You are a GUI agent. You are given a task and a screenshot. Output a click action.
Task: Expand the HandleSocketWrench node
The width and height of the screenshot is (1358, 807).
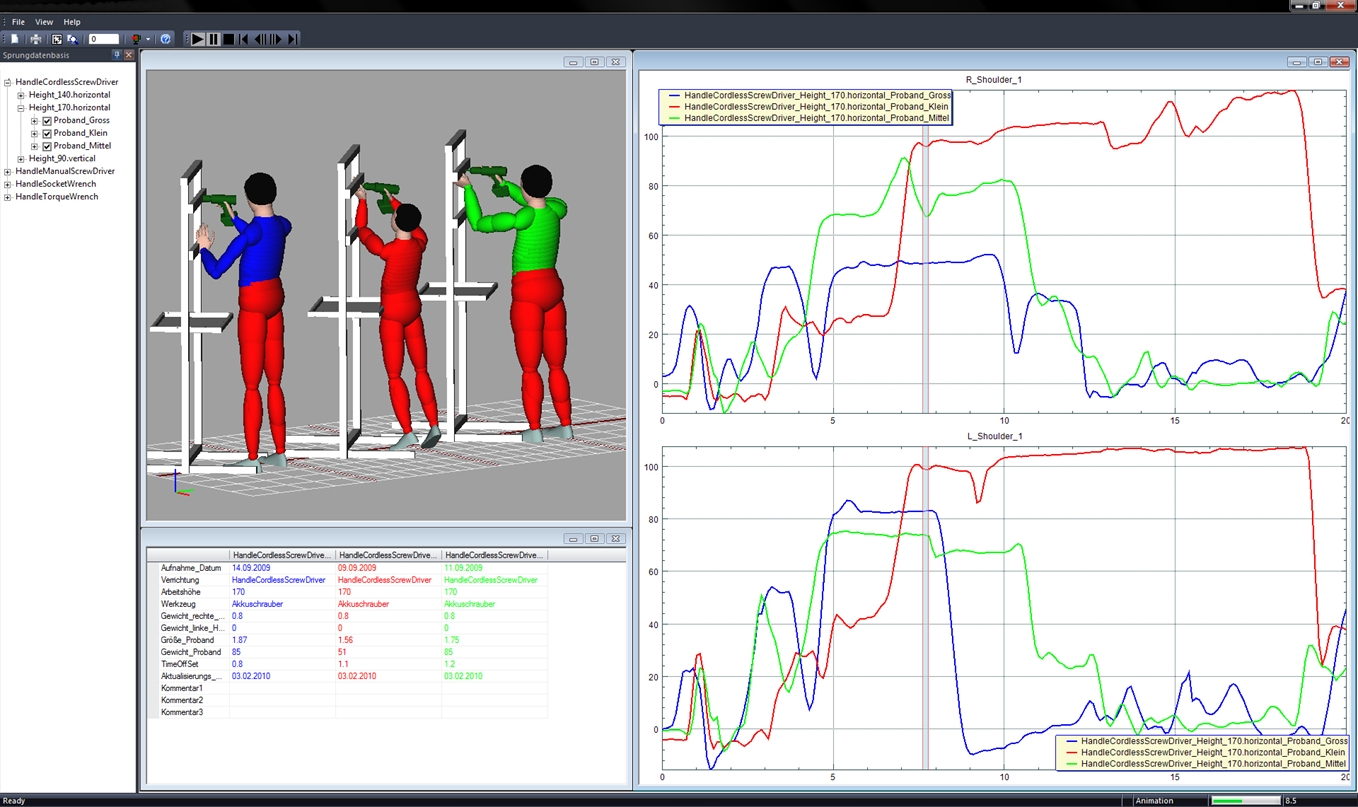(x=8, y=184)
